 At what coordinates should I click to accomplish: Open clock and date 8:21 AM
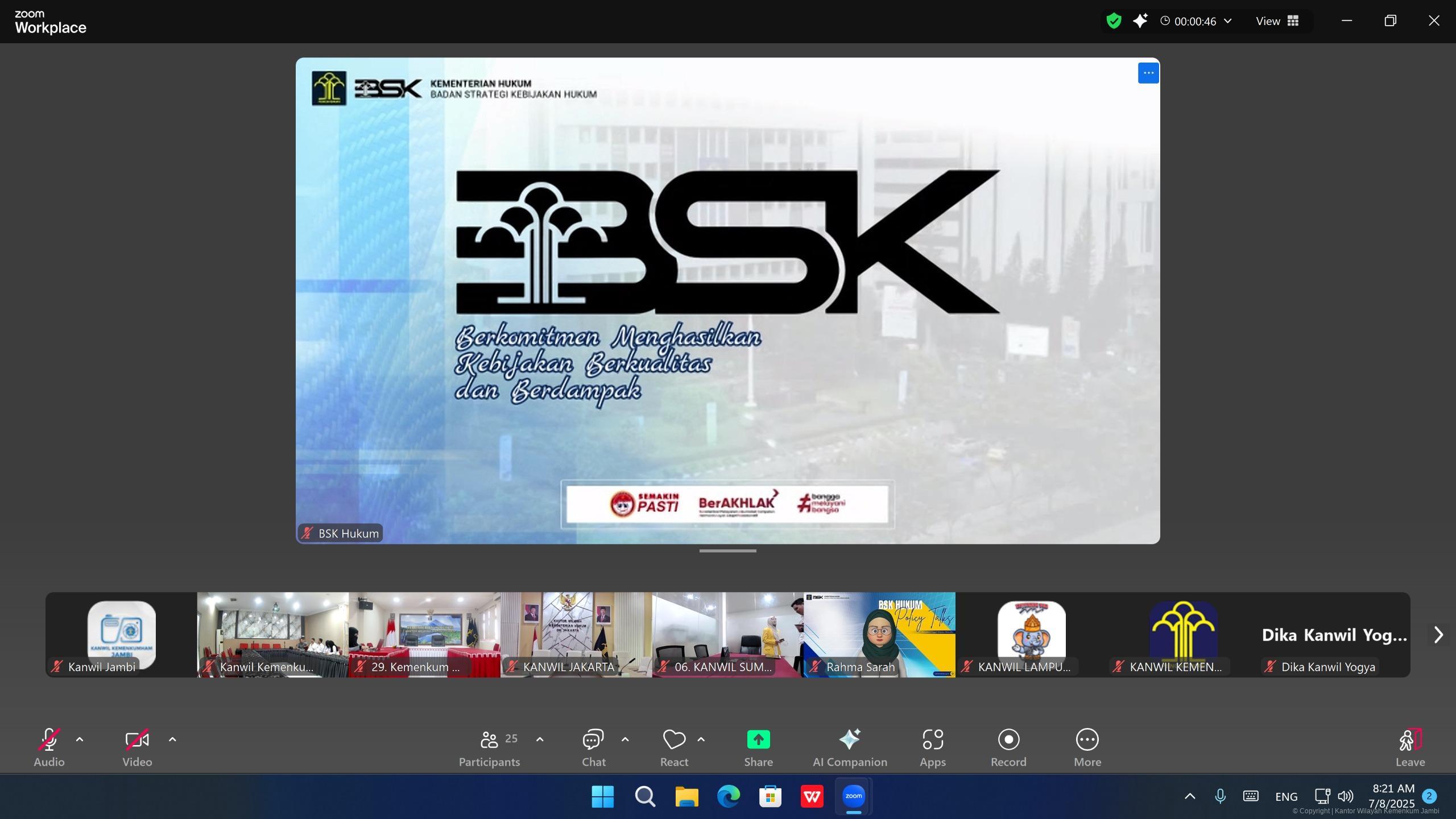click(1392, 796)
